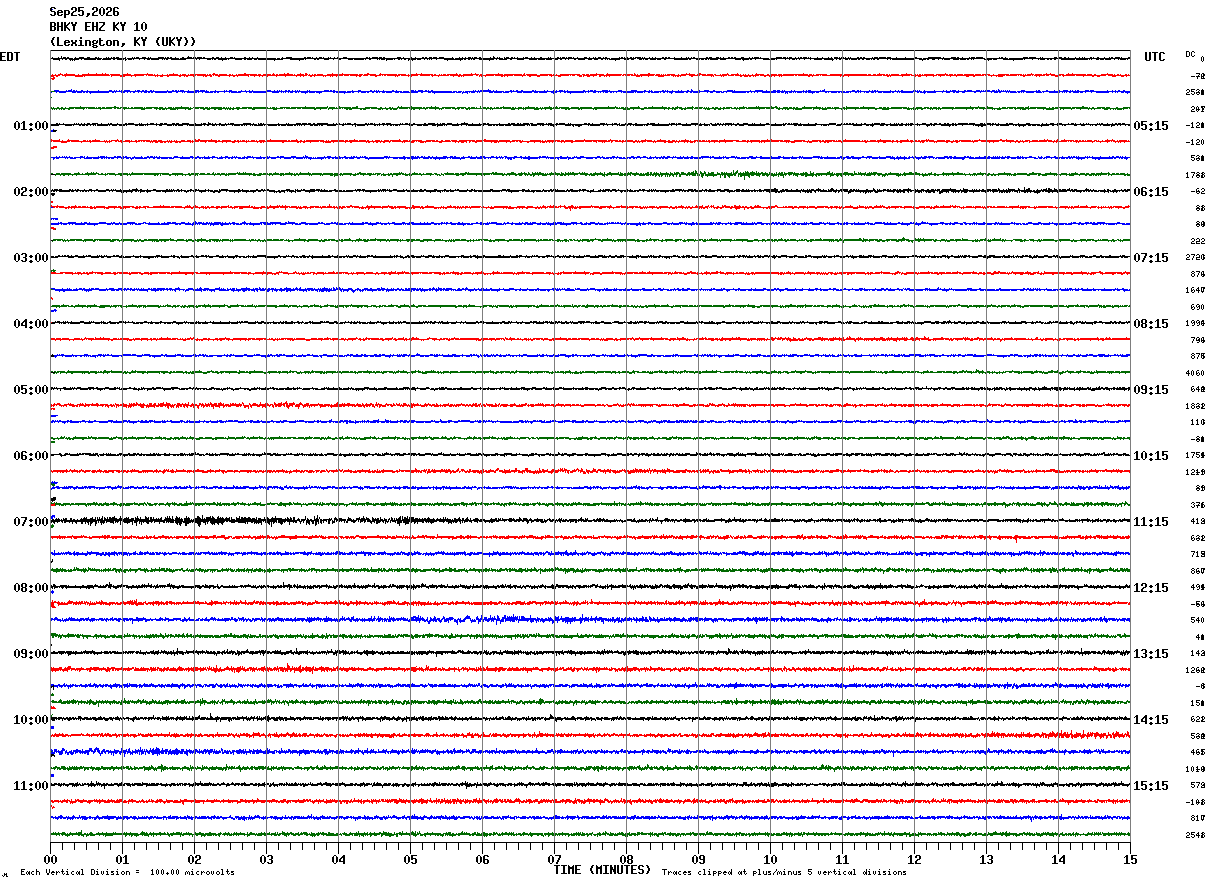Click the 11:00 EDT time label
Image resolution: width=1210 pixels, height=886 pixels.
pyautogui.click(x=31, y=786)
